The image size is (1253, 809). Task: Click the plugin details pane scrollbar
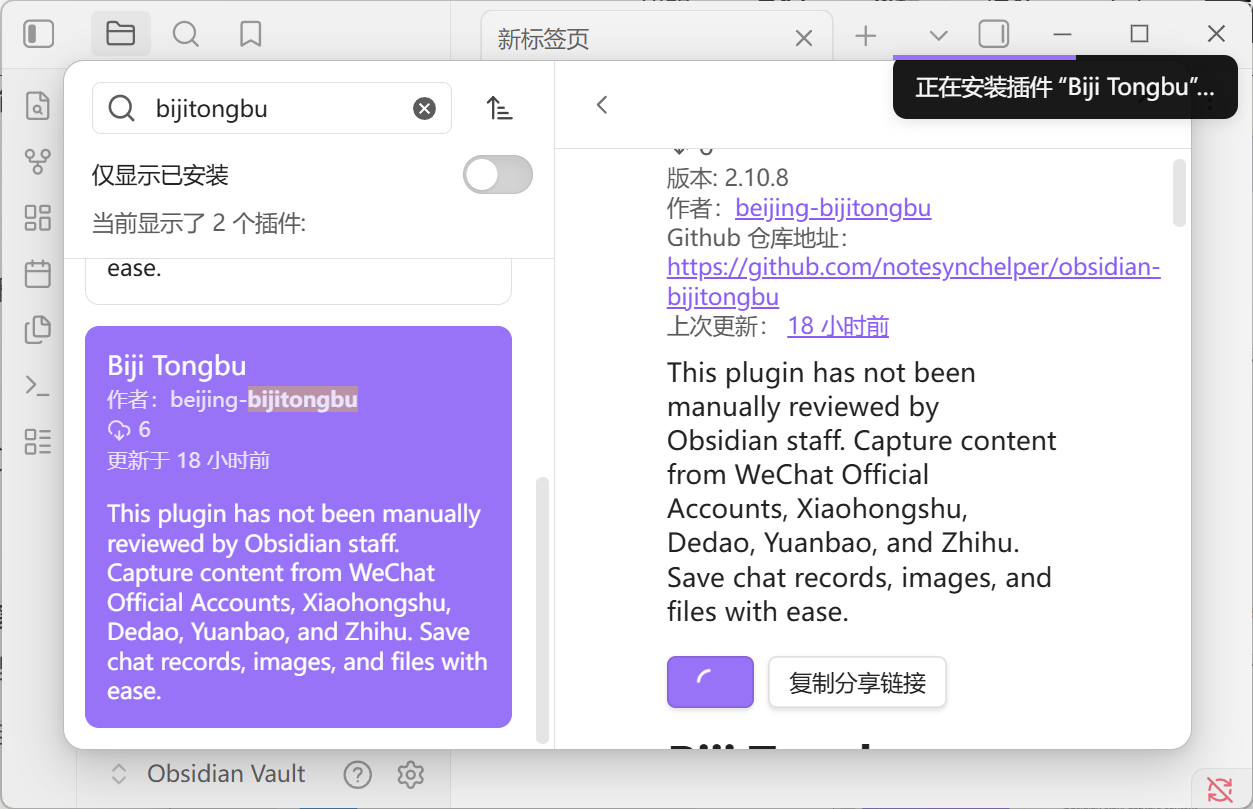coord(1179,193)
